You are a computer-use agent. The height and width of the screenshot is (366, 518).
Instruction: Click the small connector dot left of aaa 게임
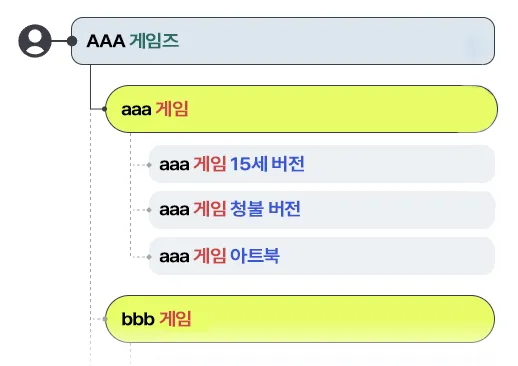pos(104,109)
